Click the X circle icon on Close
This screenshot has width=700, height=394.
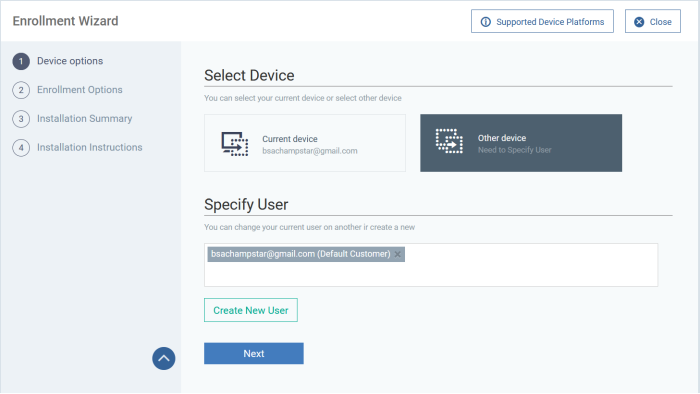coord(639,22)
